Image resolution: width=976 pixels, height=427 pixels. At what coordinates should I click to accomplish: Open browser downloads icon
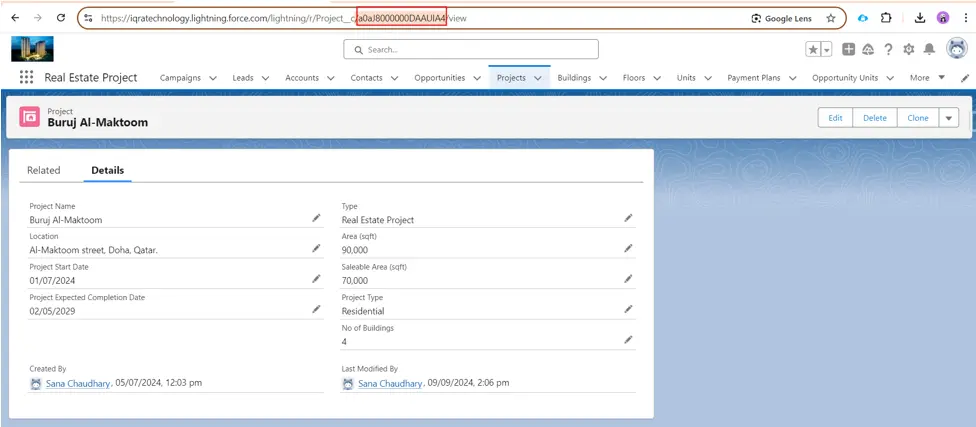pos(919,18)
